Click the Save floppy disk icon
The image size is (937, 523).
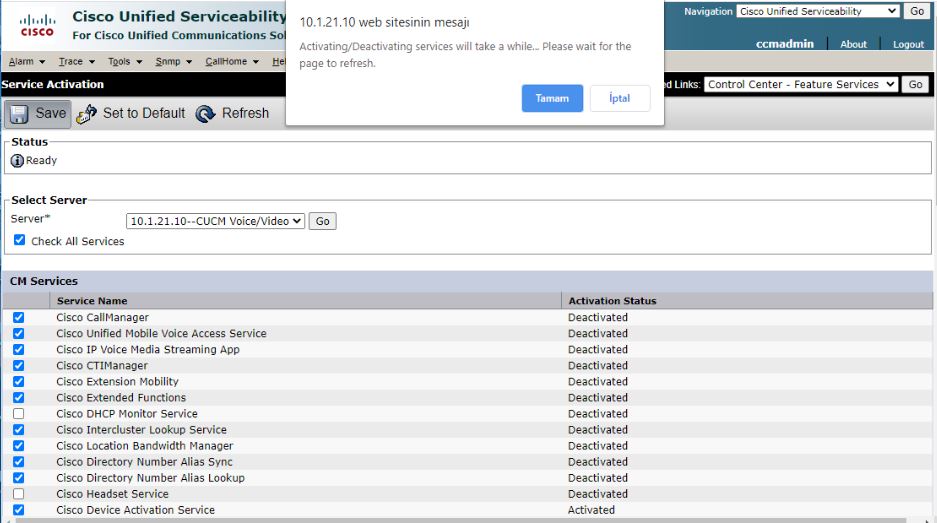[19, 114]
